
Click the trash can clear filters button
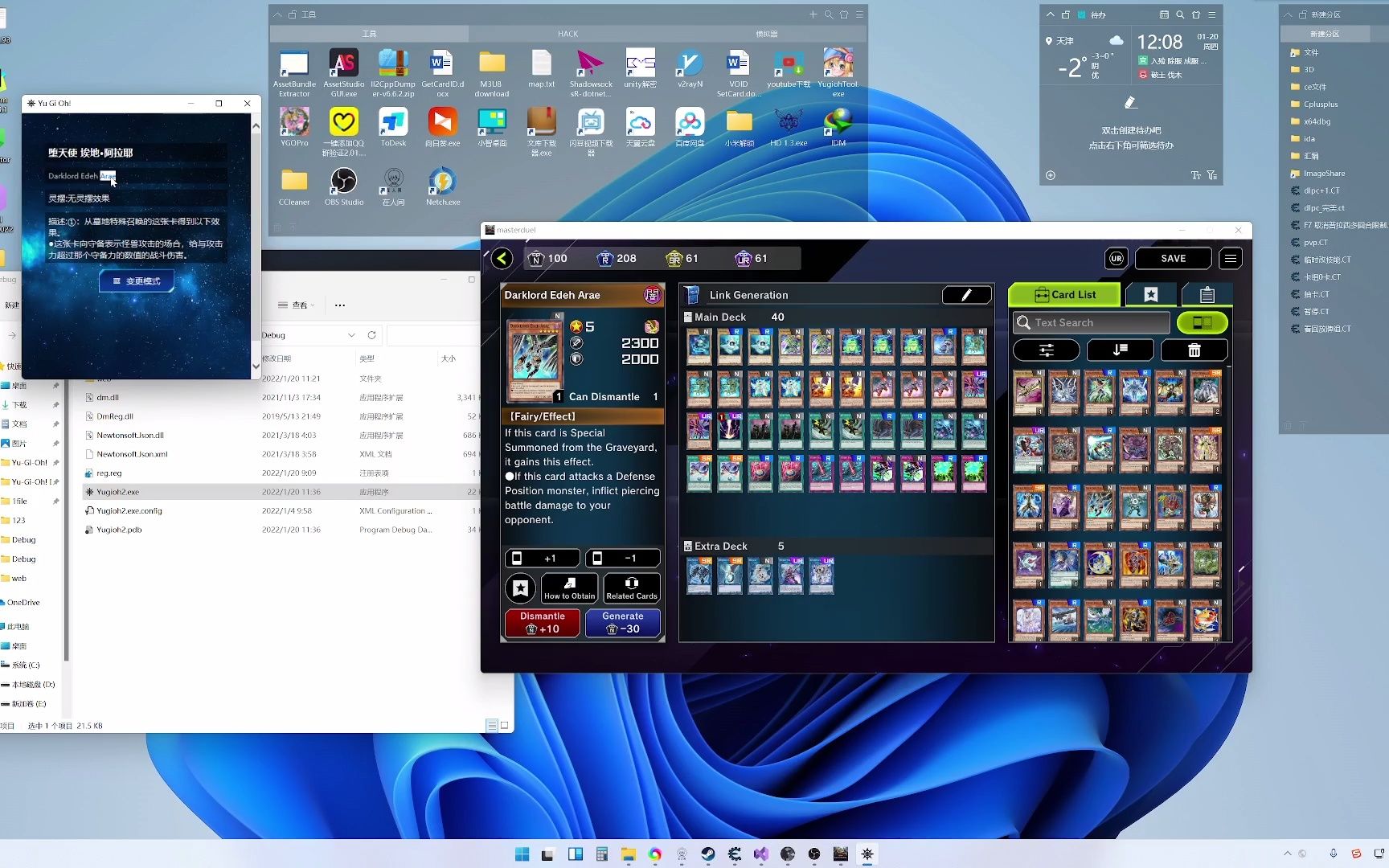(x=1194, y=350)
